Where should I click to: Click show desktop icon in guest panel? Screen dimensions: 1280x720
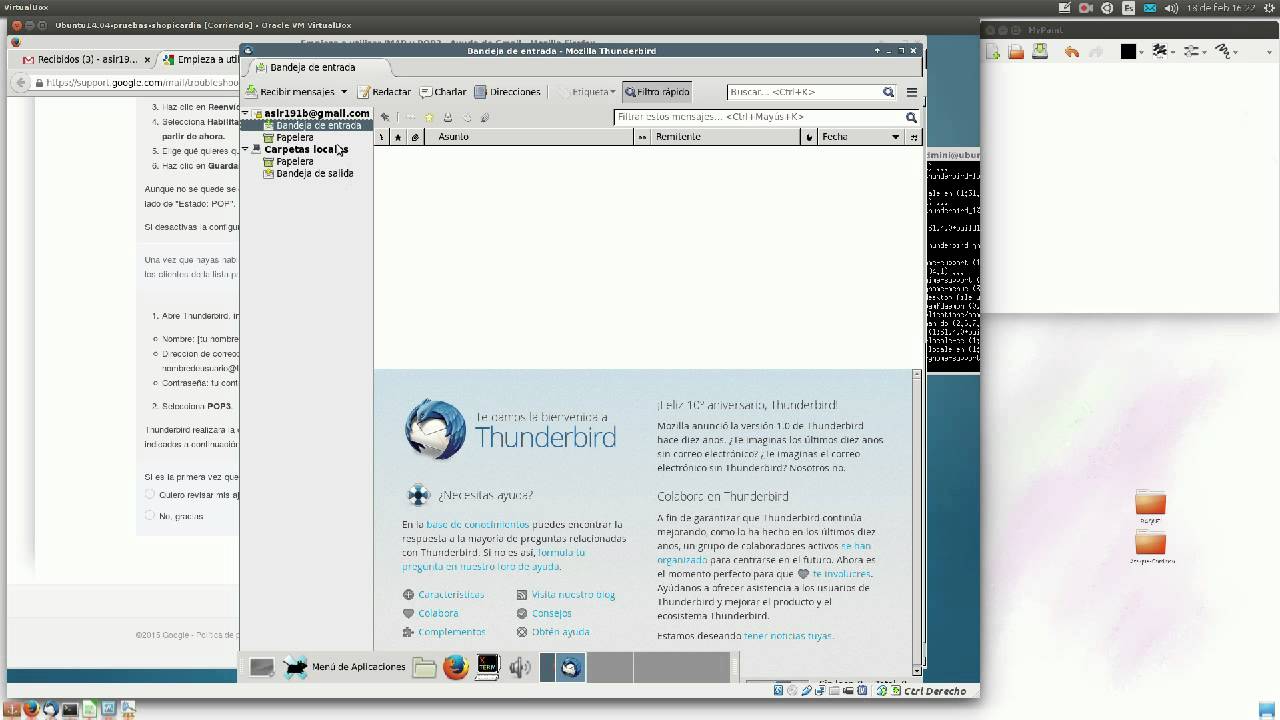(261, 667)
